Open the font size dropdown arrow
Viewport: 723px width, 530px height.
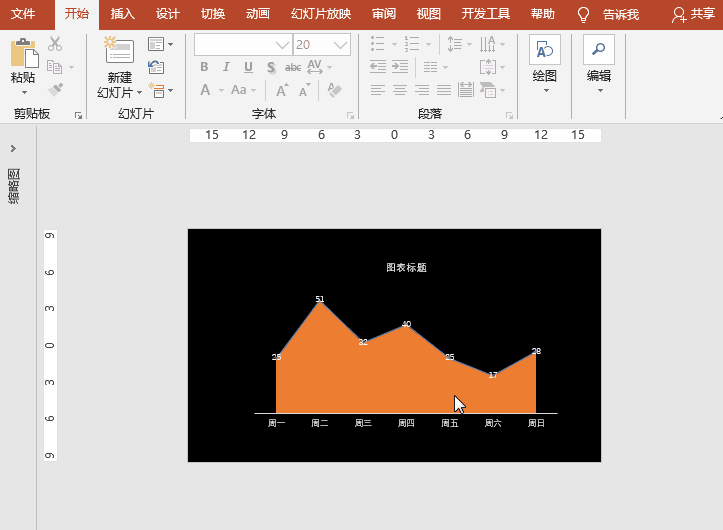[x=340, y=45]
